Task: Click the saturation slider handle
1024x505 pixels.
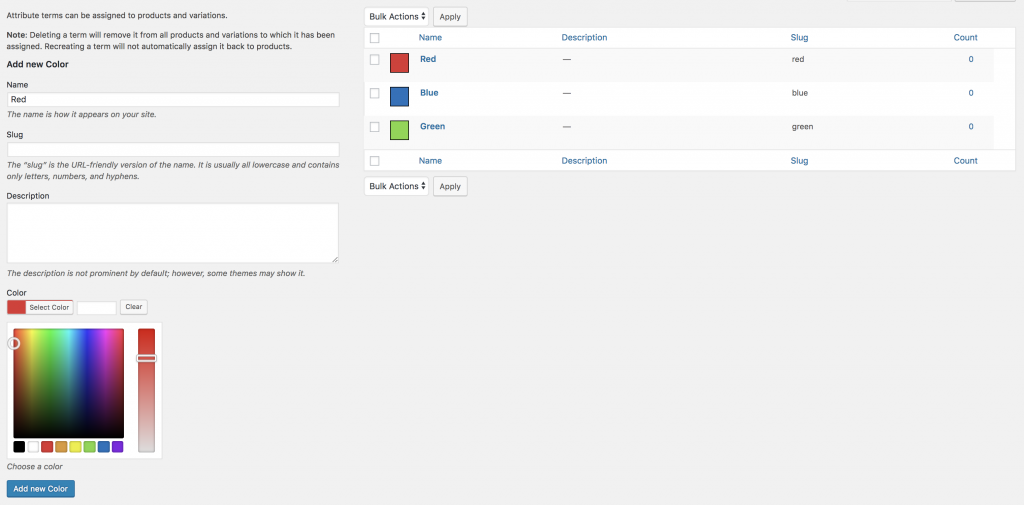Action: click(146, 358)
